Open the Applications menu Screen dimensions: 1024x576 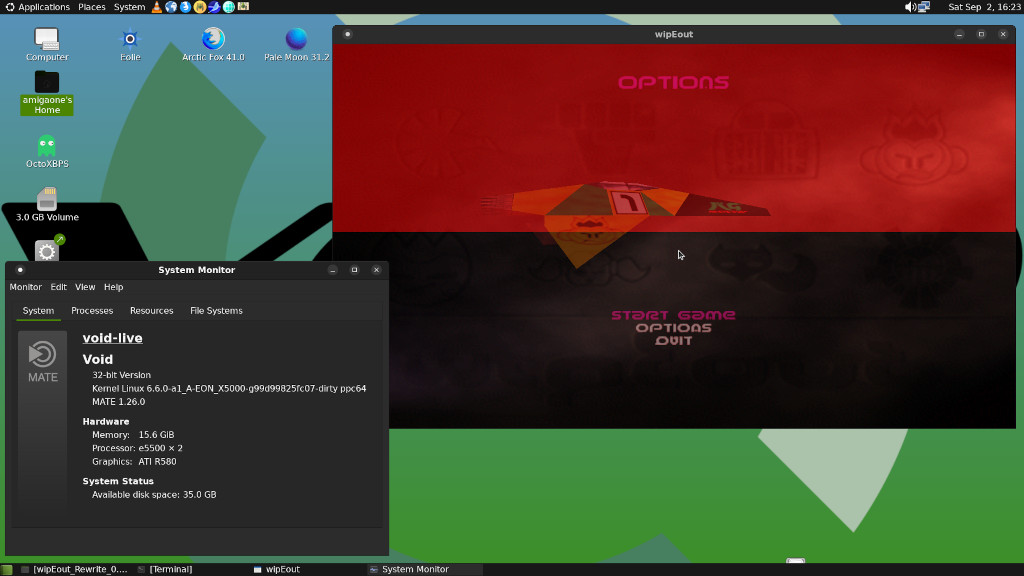pyautogui.click(x=37, y=7)
